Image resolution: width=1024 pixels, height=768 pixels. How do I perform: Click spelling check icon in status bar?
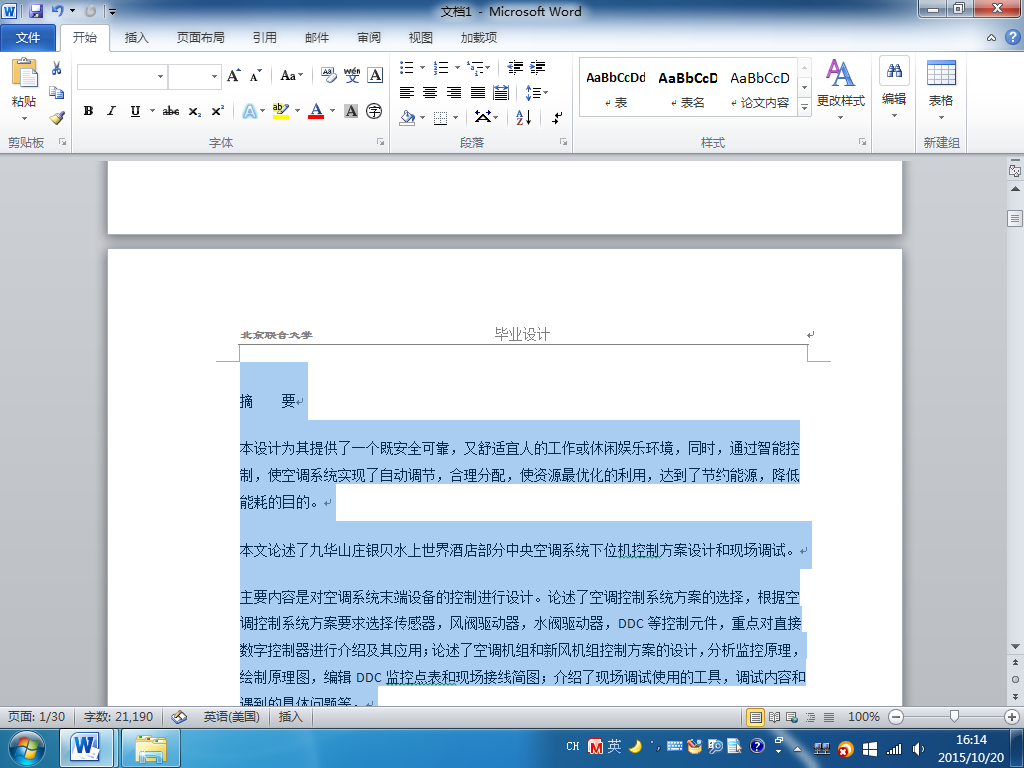(179, 717)
